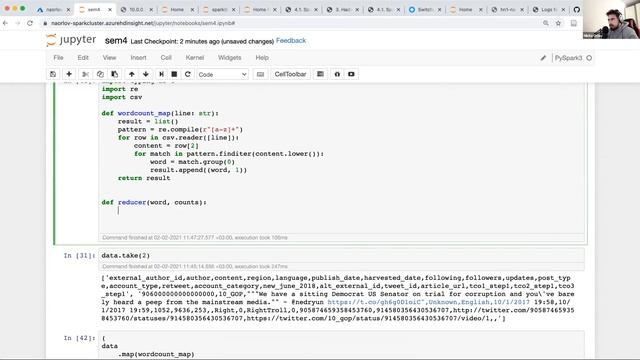The height and width of the screenshot is (360, 640).
Task: Click the def wordcount_map line
Action: pos(160,113)
